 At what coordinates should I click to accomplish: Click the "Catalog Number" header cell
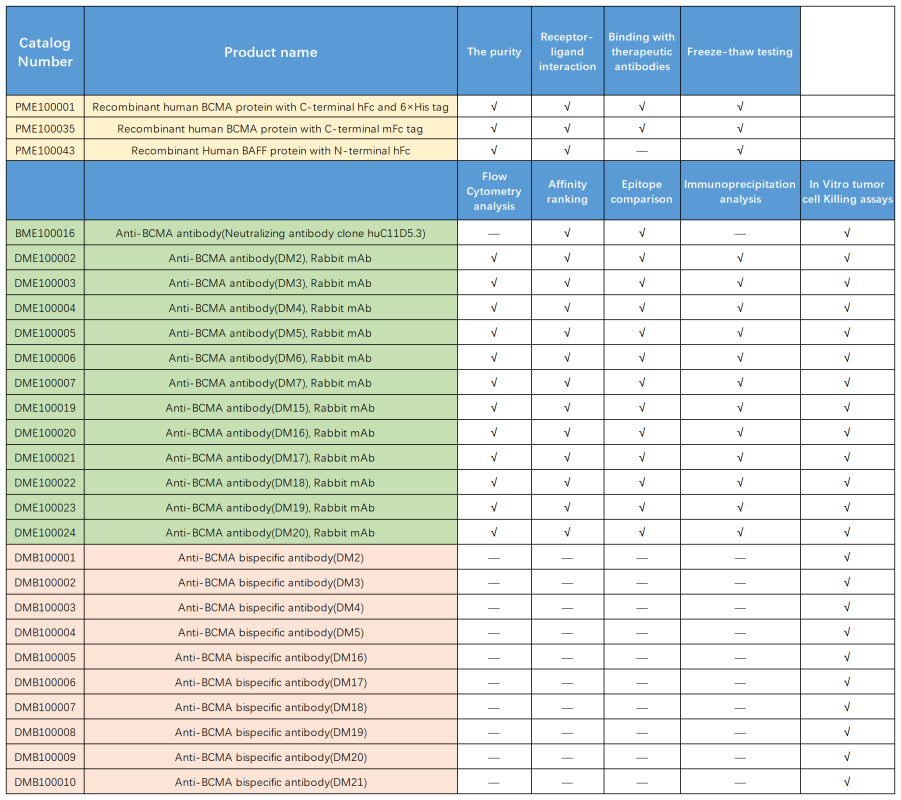tap(45, 52)
